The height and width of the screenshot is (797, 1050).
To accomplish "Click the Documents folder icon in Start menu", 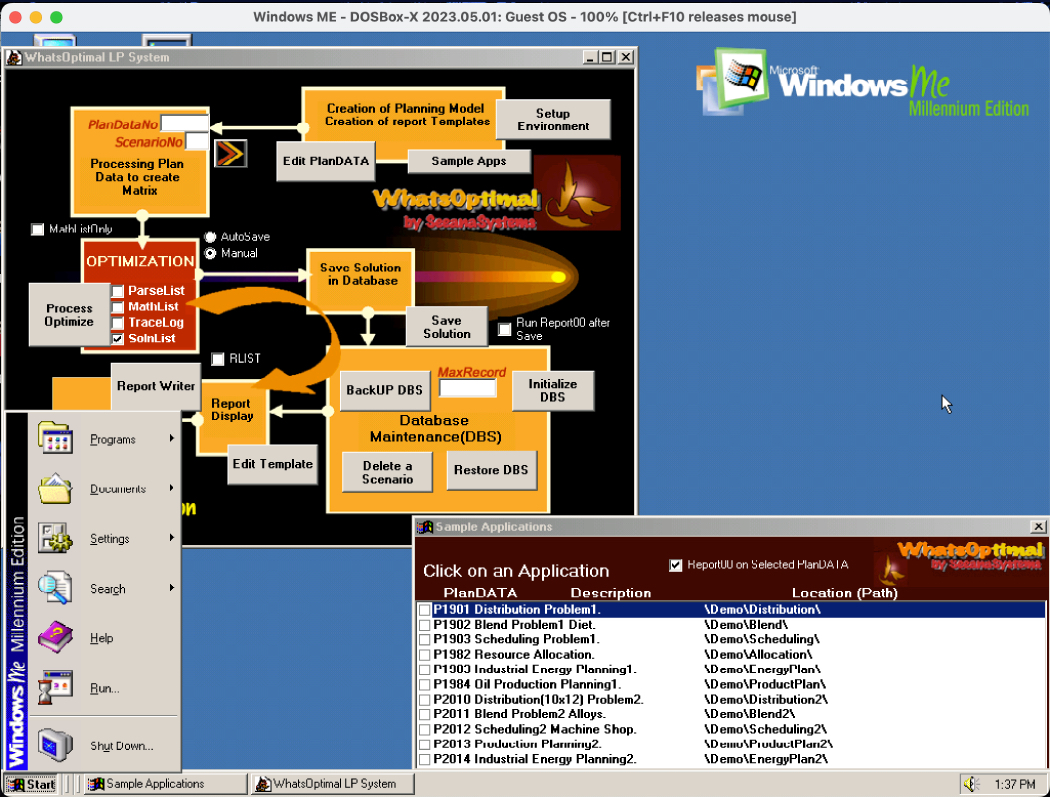I will pyautogui.click(x=55, y=489).
